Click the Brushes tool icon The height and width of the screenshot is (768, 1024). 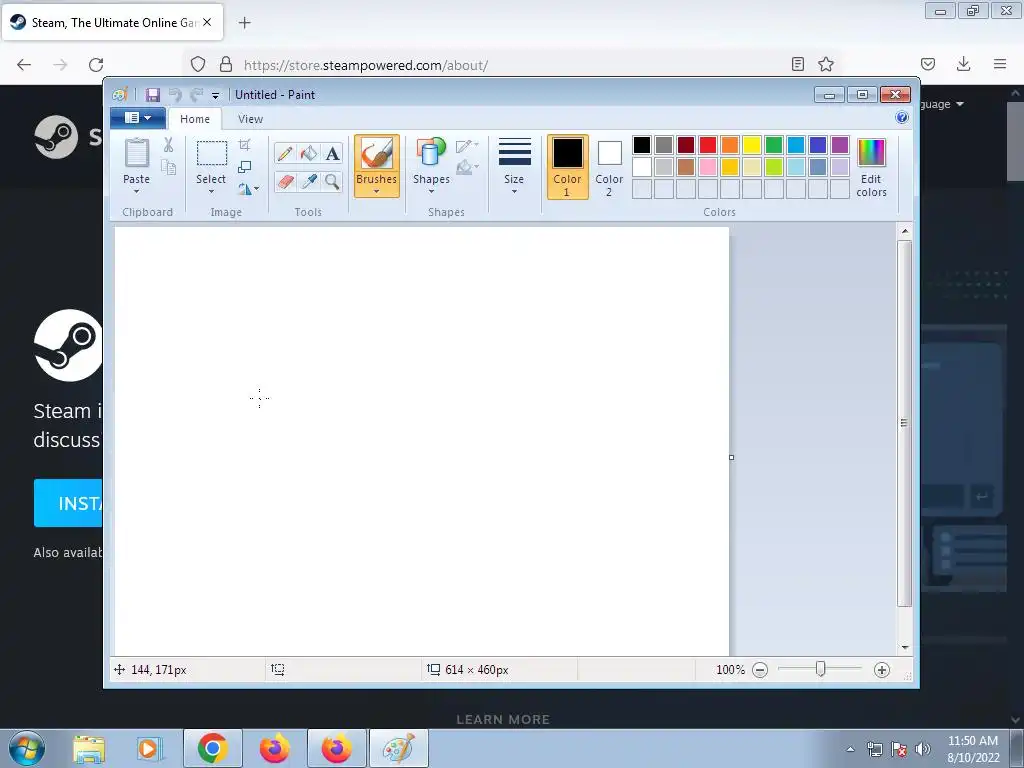pyautogui.click(x=377, y=154)
